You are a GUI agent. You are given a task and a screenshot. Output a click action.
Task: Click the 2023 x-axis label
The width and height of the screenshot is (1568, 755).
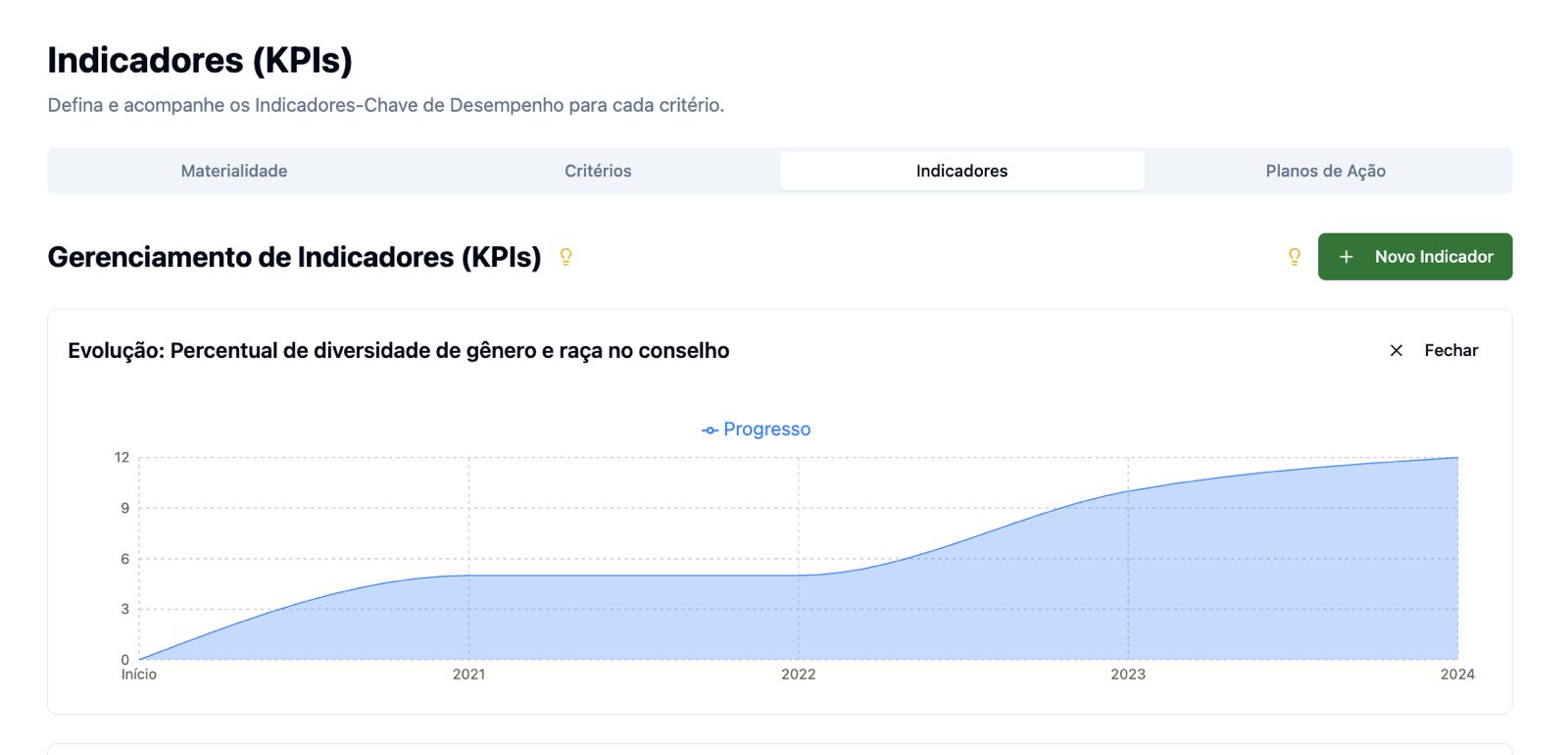coord(1128,674)
